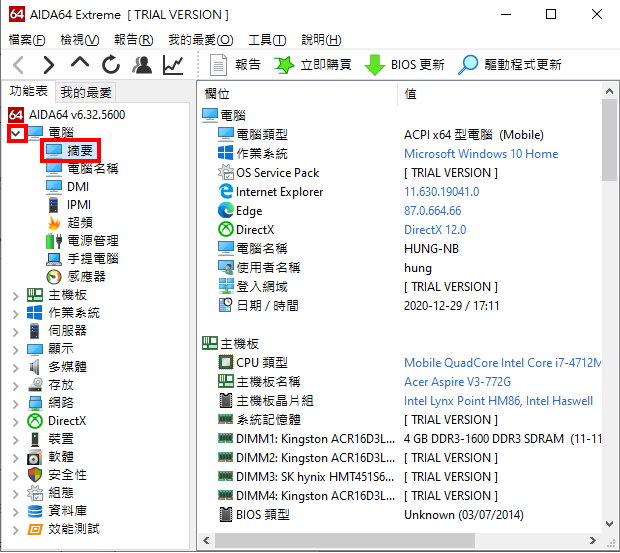Switch to the 我的最愛 tab
This screenshot has width=620, height=553.
pyautogui.click(x=85, y=92)
